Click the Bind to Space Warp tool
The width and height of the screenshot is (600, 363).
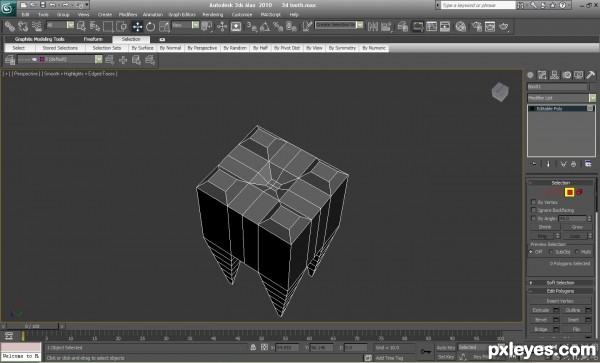[x=37, y=26]
